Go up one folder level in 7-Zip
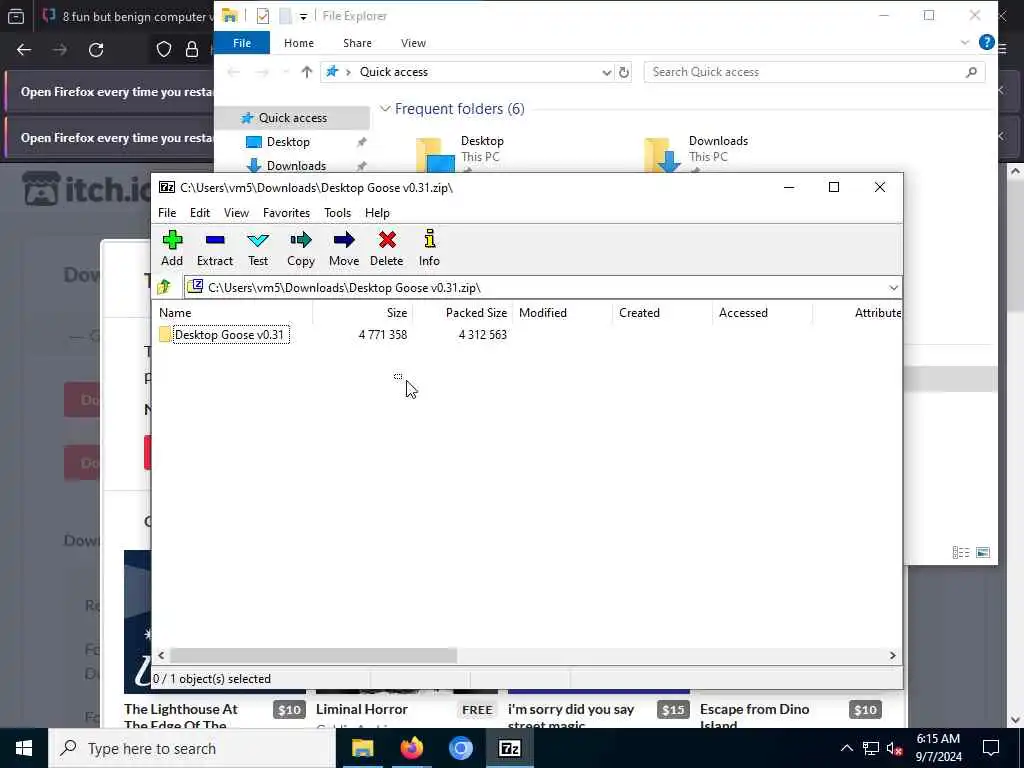The image size is (1024, 768). pyautogui.click(x=164, y=287)
